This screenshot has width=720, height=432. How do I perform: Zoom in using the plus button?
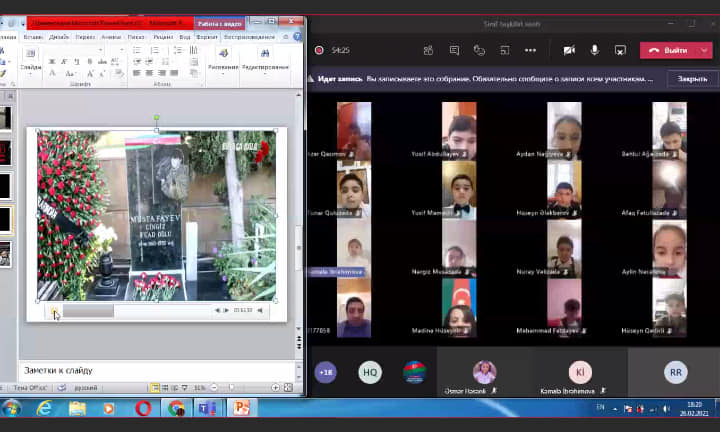point(275,387)
